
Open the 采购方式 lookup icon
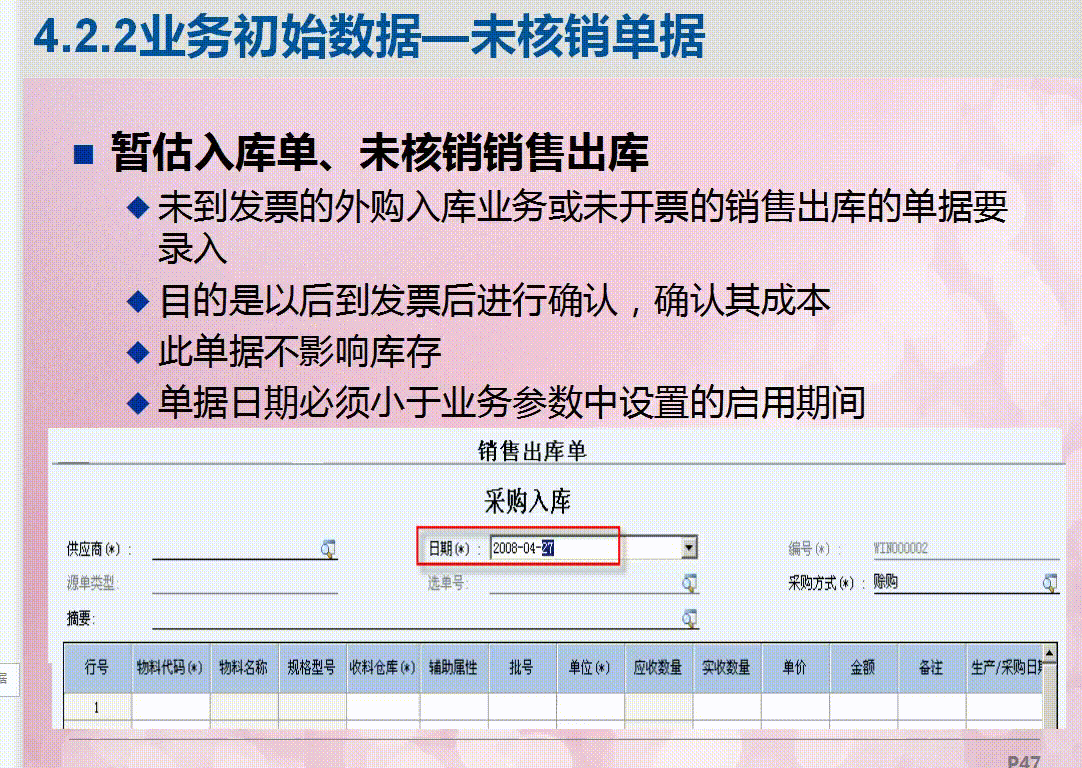(1049, 581)
